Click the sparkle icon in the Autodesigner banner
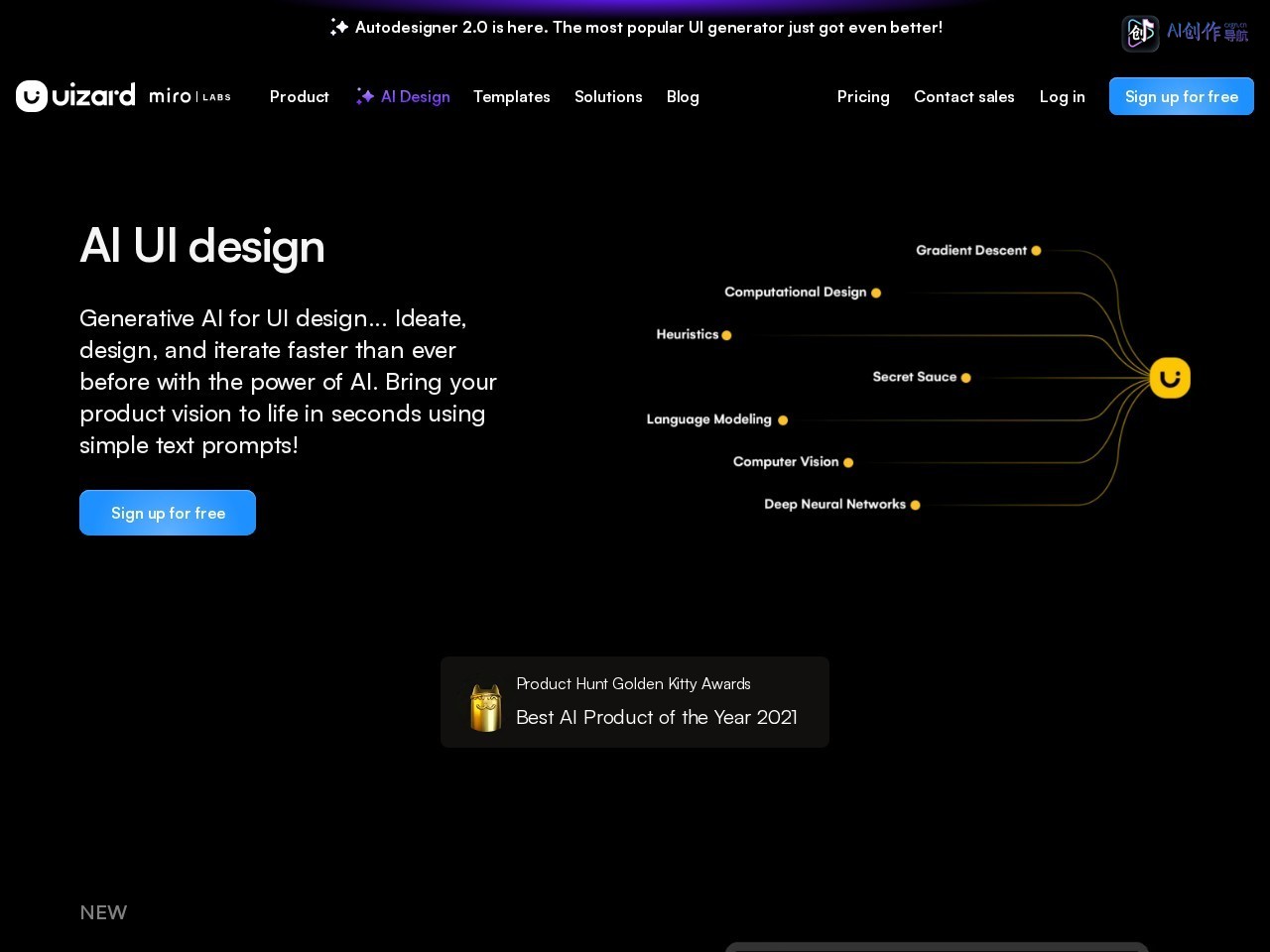Screen dimensions: 1270x952 click(x=339, y=28)
